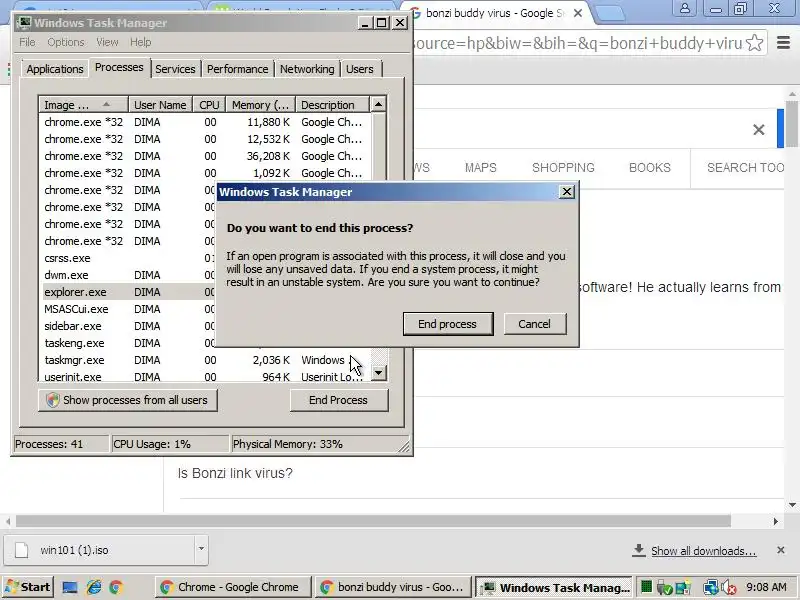Screen dimensions: 800x600
Task: Sort processes by CPU column
Action: coord(209,105)
